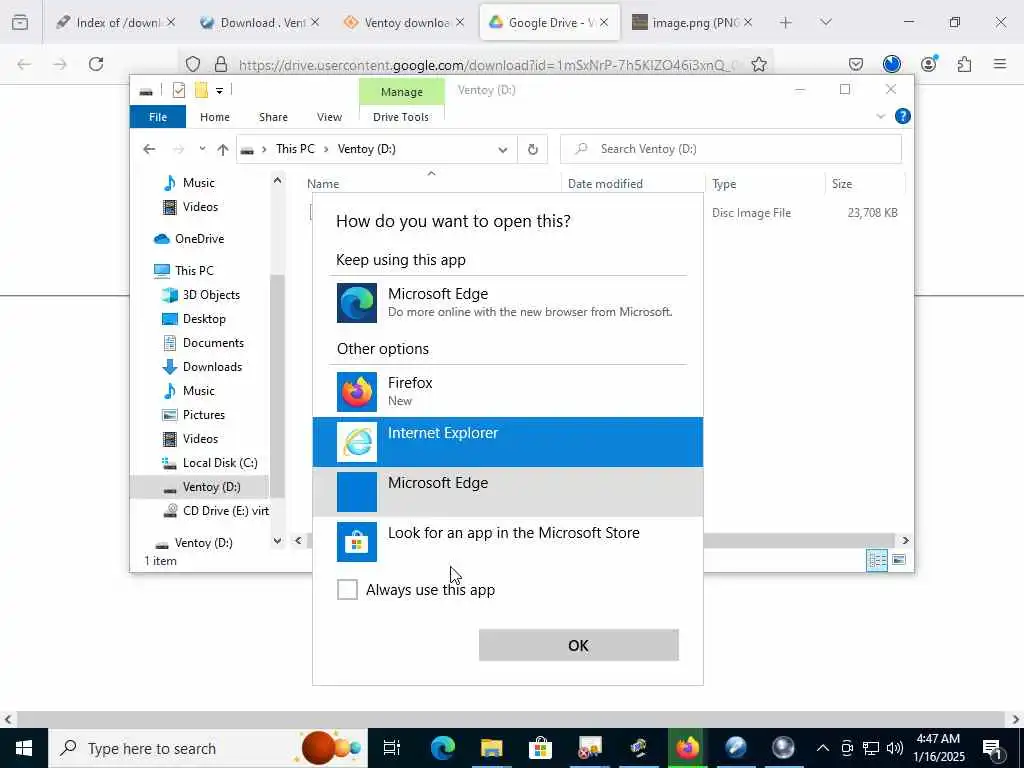Open the Firefox account icon
The width and height of the screenshot is (1024, 768).
click(x=929, y=64)
